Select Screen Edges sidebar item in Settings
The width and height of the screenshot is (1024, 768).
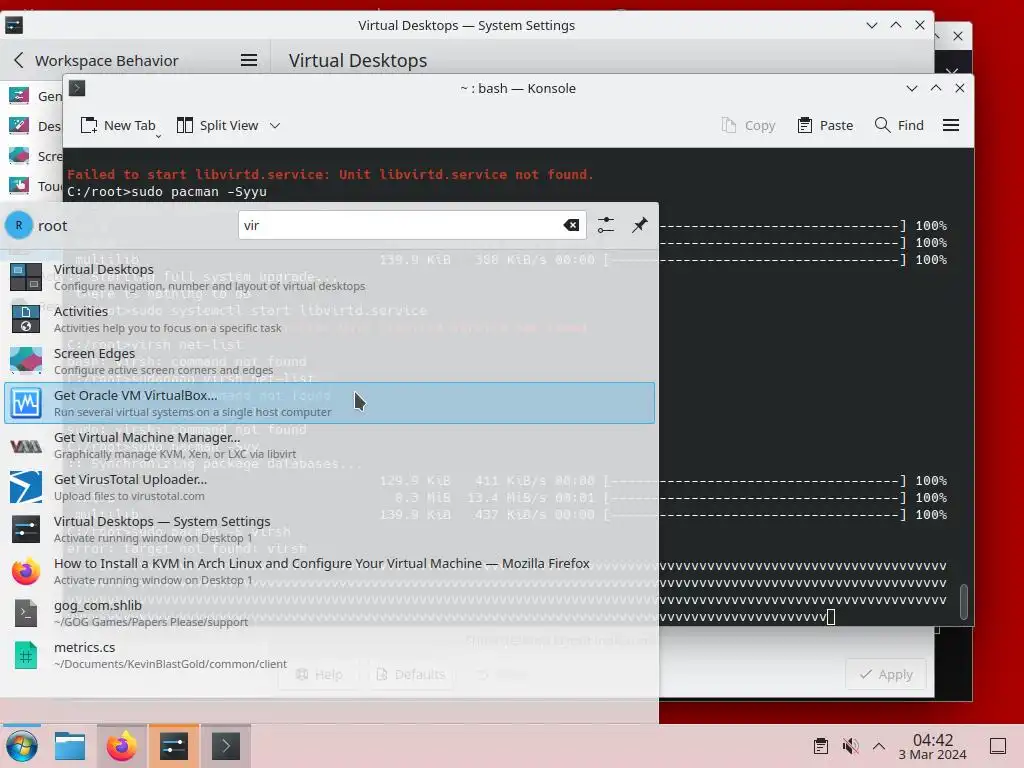click(33, 156)
